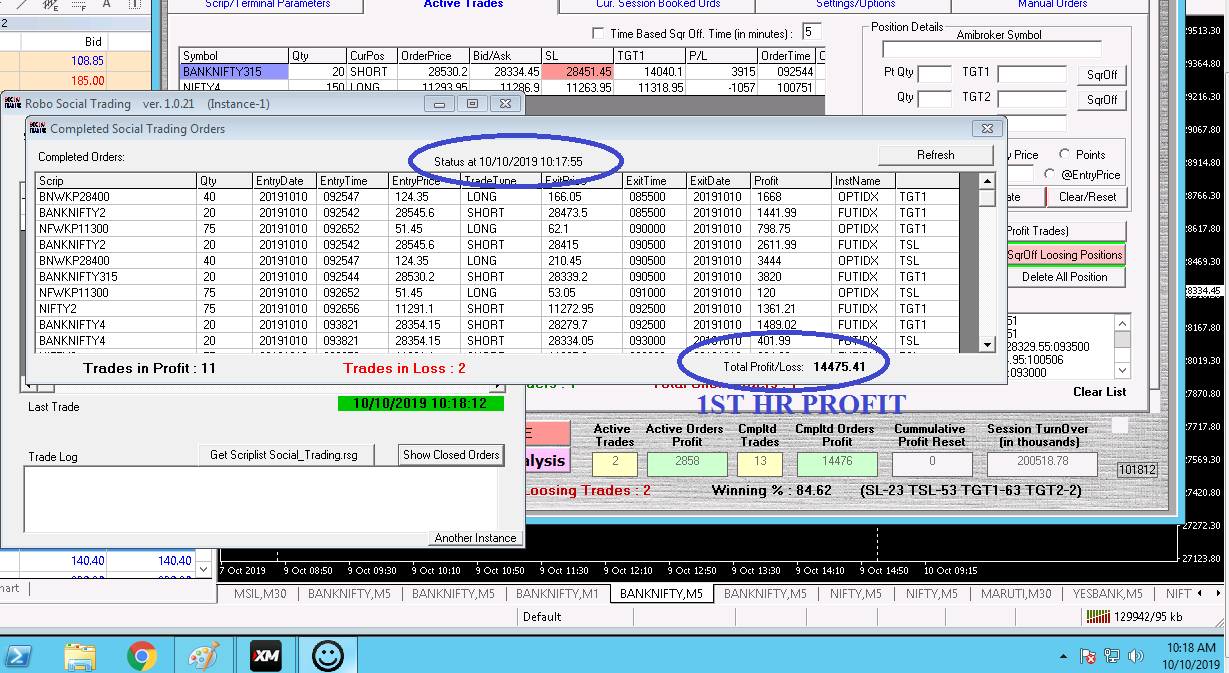Open File Explorer from the taskbar
This screenshot has width=1229, height=673.
tap(79, 656)
